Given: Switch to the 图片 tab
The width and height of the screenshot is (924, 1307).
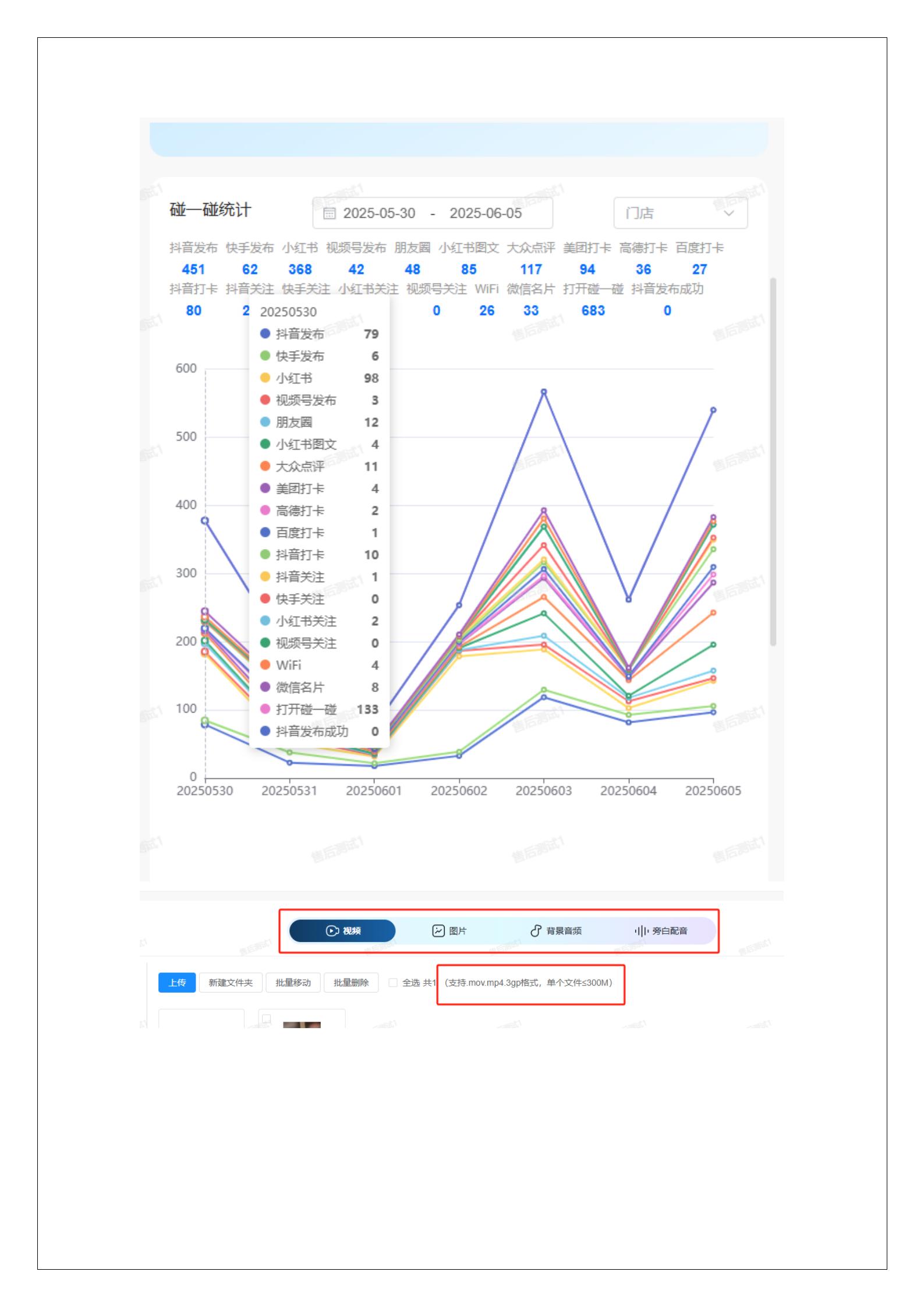Looking at the screenshot, I should point(449,930).
